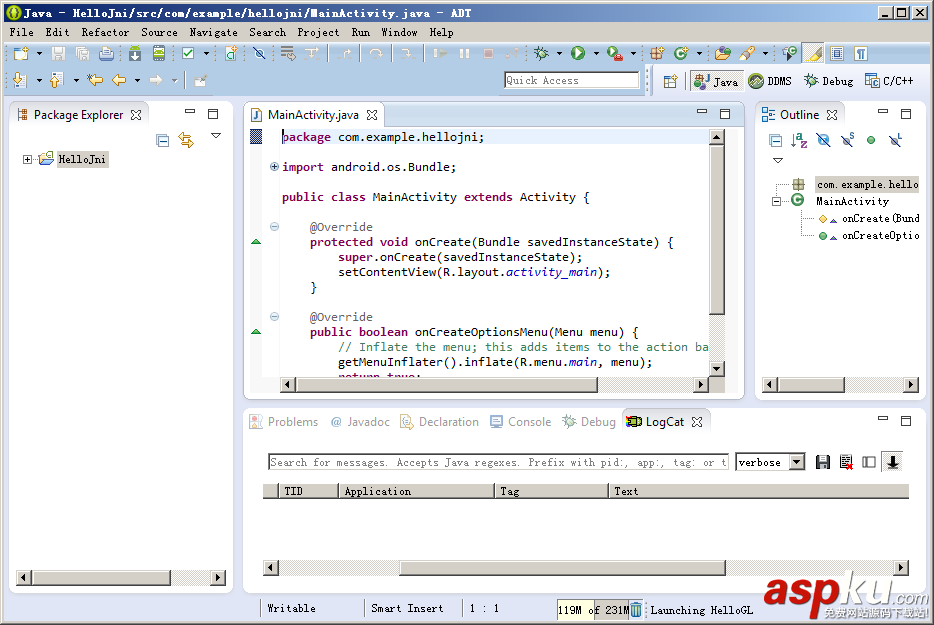Clear the LogCat log with red-X icon
The image size is (934, 625).
pyautogui.click(x=846, y=462)
